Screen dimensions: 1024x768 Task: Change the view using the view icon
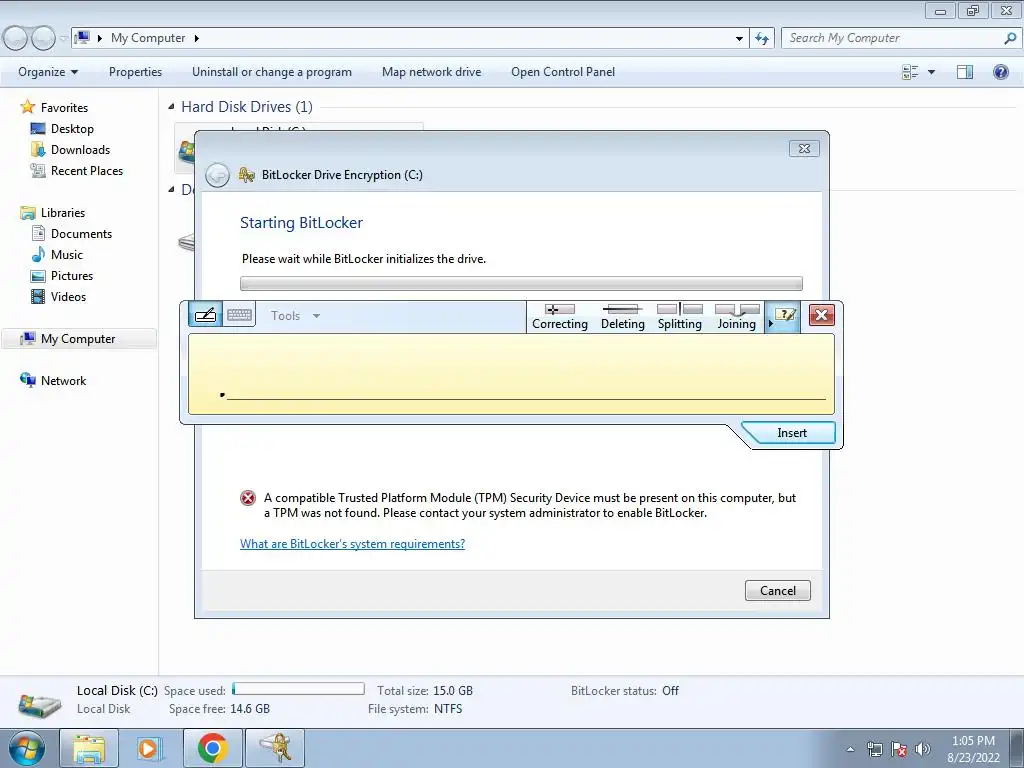[910, 72]
